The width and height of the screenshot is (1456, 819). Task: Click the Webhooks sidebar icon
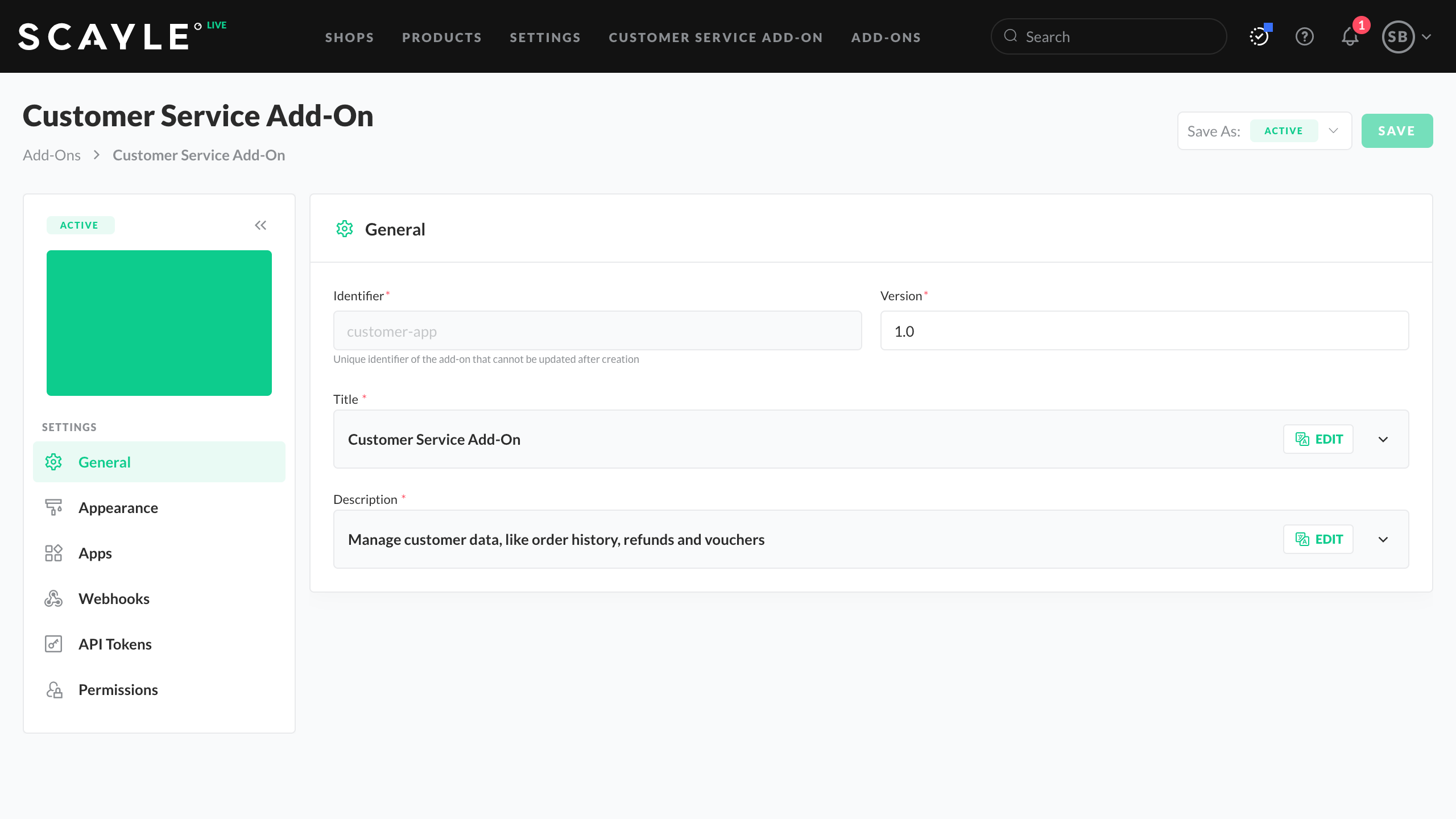pos(53,598)
